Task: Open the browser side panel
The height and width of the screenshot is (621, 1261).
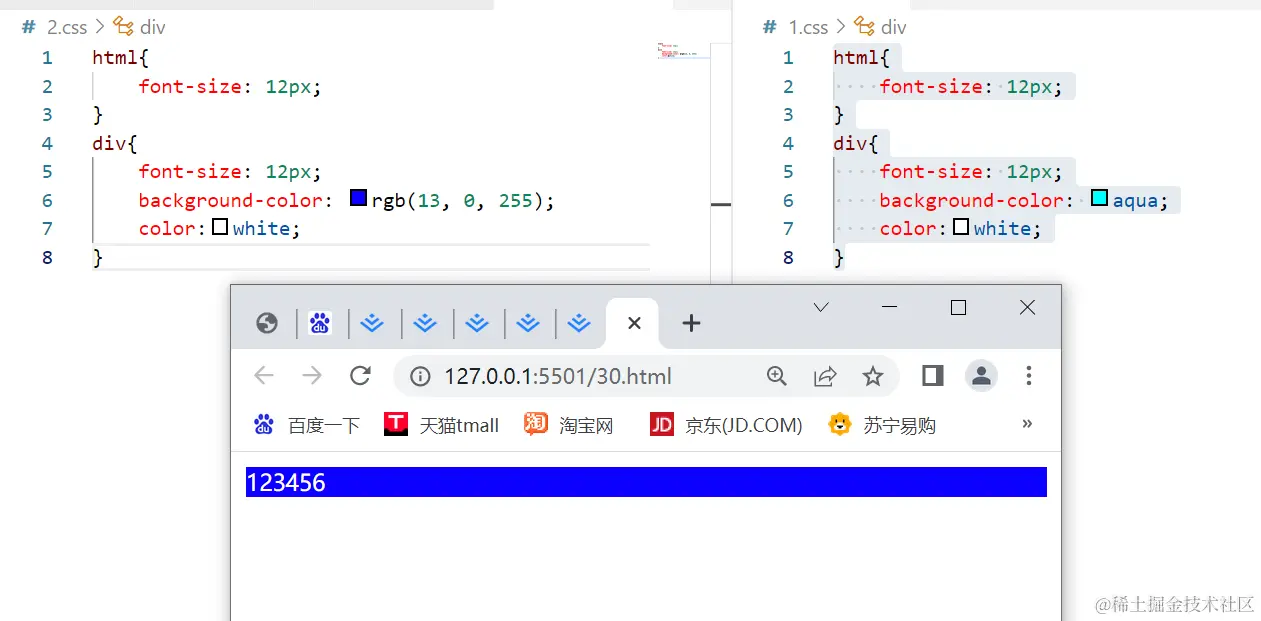Action: click(933, 376)
